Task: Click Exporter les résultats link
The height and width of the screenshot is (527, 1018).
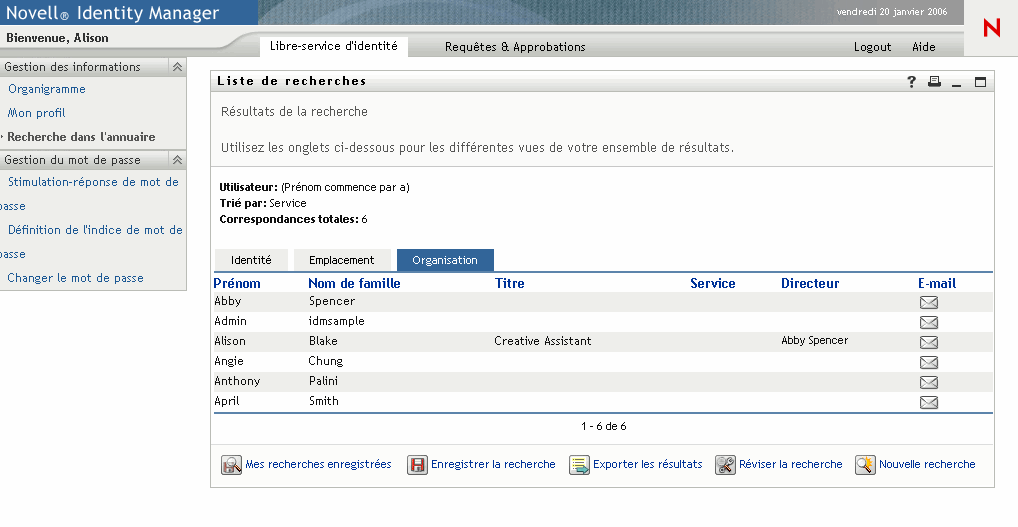Action: [647, 464]
